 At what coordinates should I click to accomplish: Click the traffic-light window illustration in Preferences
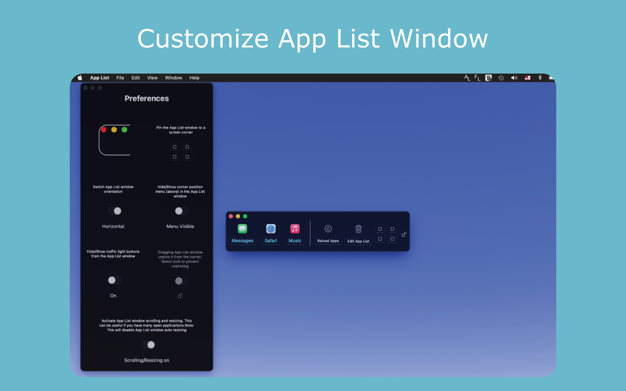click(114, 140)
